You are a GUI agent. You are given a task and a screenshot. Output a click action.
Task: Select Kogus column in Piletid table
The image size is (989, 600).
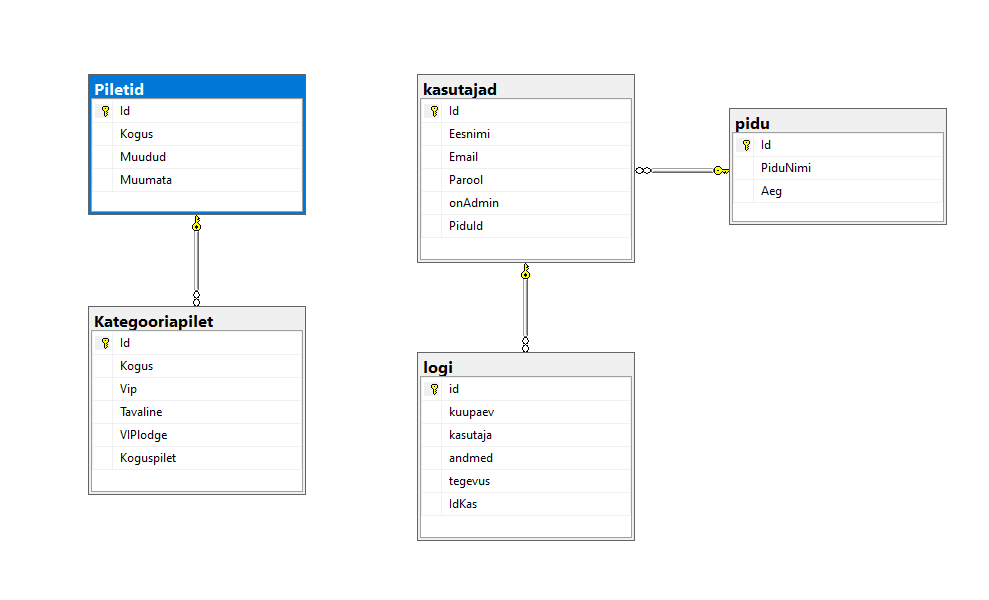click(197, 134)
